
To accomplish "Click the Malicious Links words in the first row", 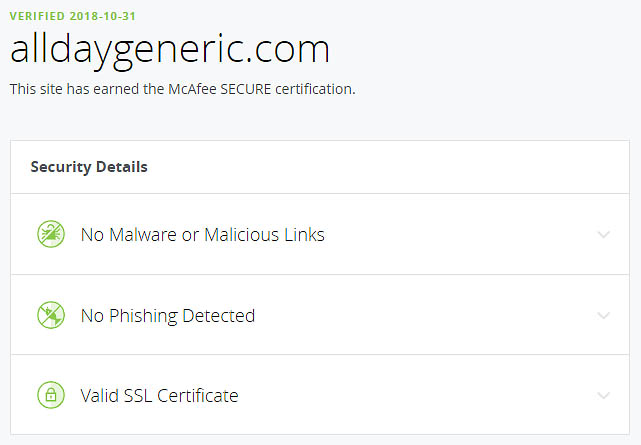I will [x=264, y=235].
